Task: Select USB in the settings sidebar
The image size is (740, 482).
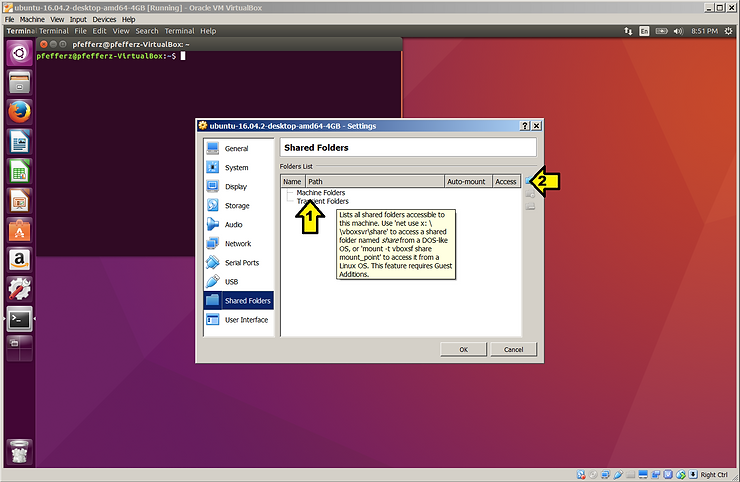Action: tap(239, 282)
